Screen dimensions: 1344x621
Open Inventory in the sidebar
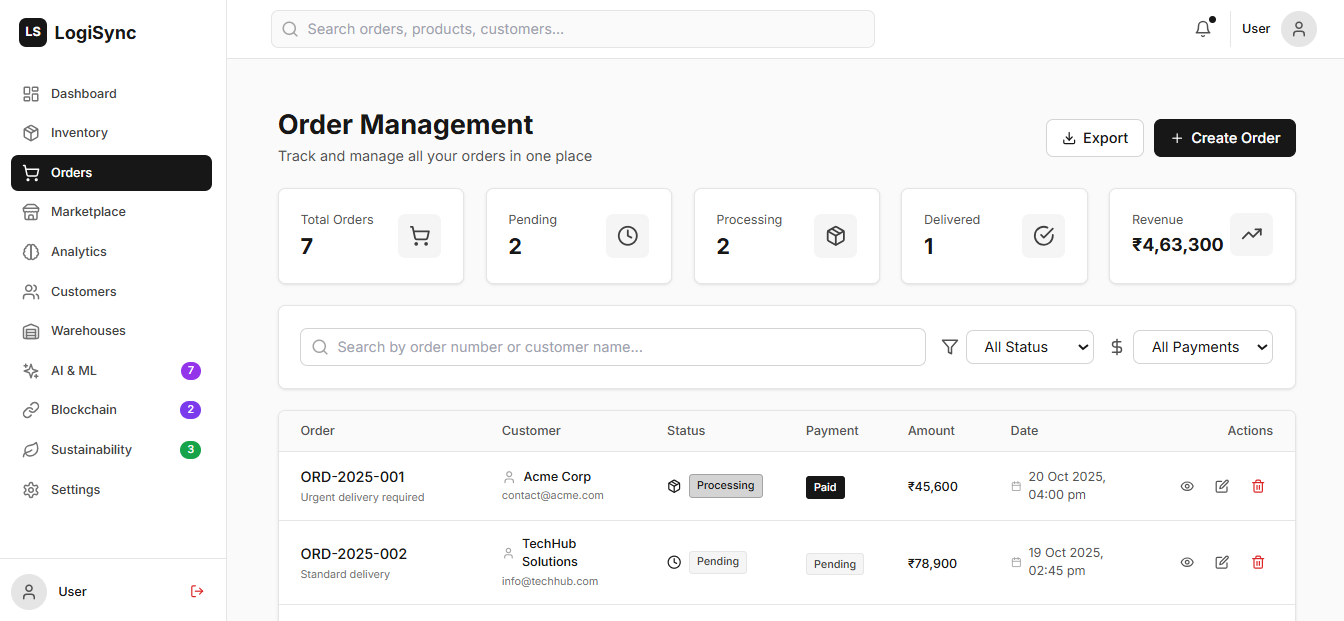click(x=79, y=133)
